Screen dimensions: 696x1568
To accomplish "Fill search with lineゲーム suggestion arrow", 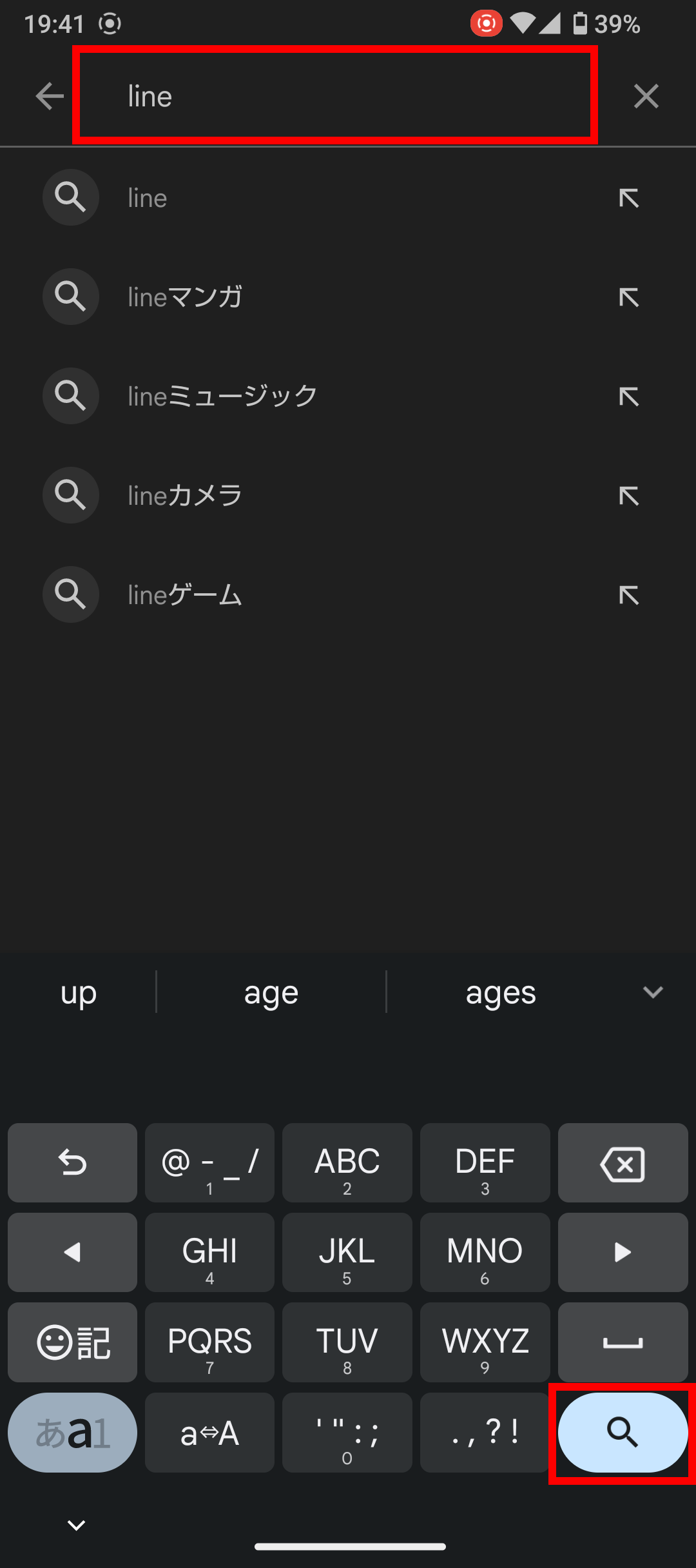I will [x=628, y=595].
